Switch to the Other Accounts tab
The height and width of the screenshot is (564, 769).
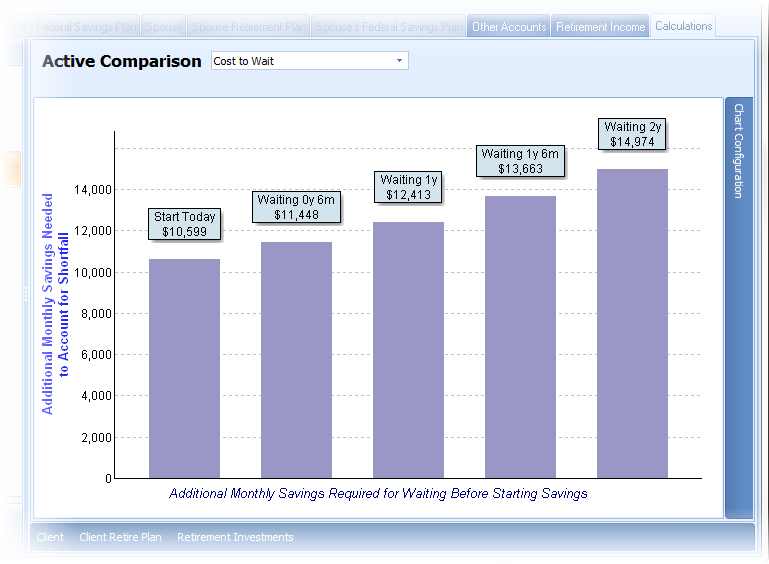509,27
